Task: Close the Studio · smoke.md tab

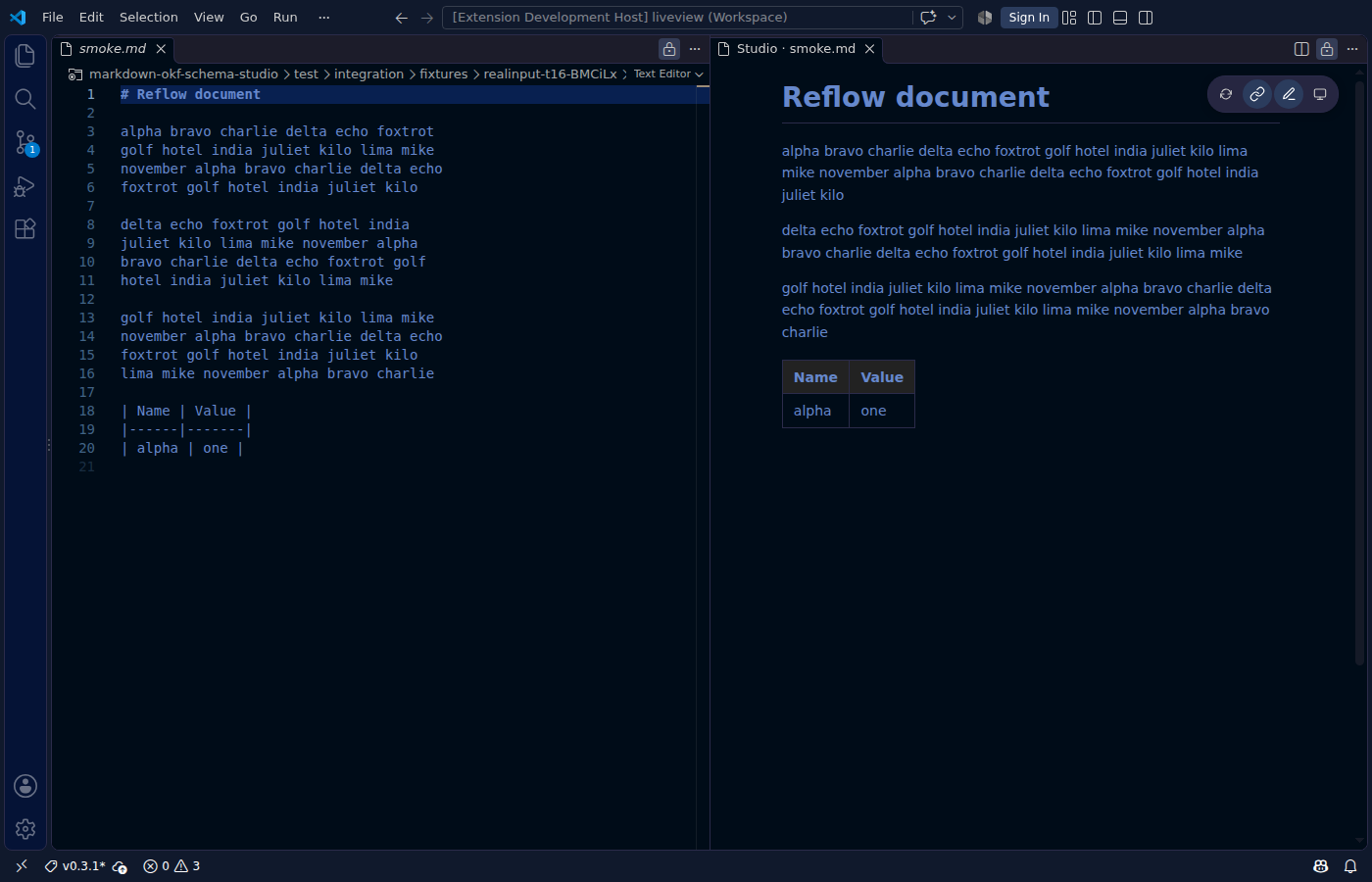Action: [869, 49]
